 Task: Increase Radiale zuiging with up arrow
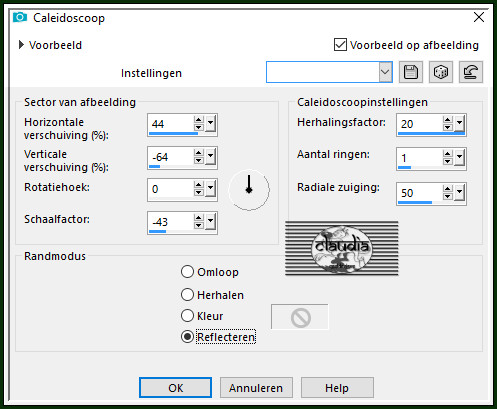point(448,189)
